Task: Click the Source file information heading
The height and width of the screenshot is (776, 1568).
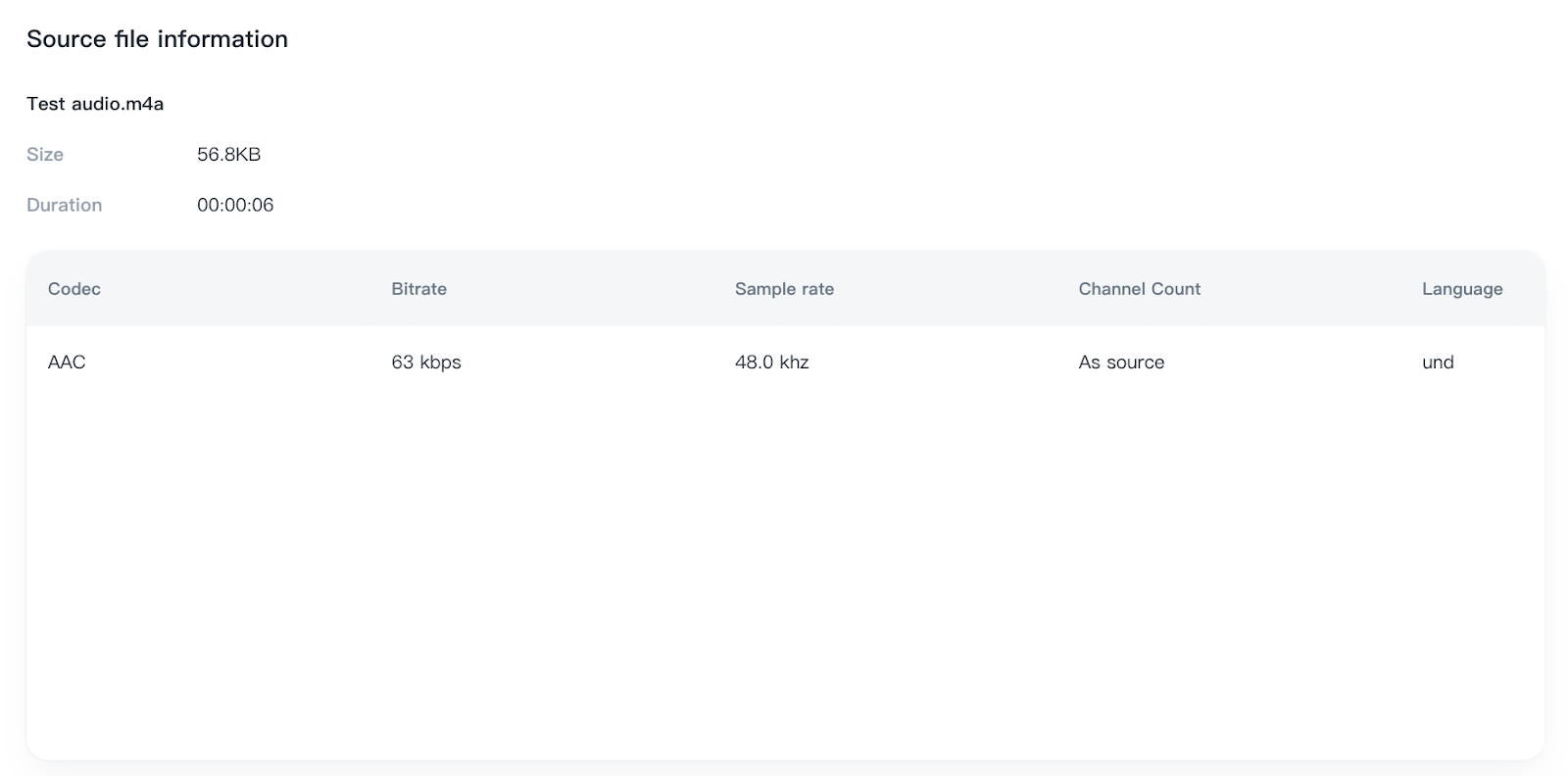Action: point(157,39)
